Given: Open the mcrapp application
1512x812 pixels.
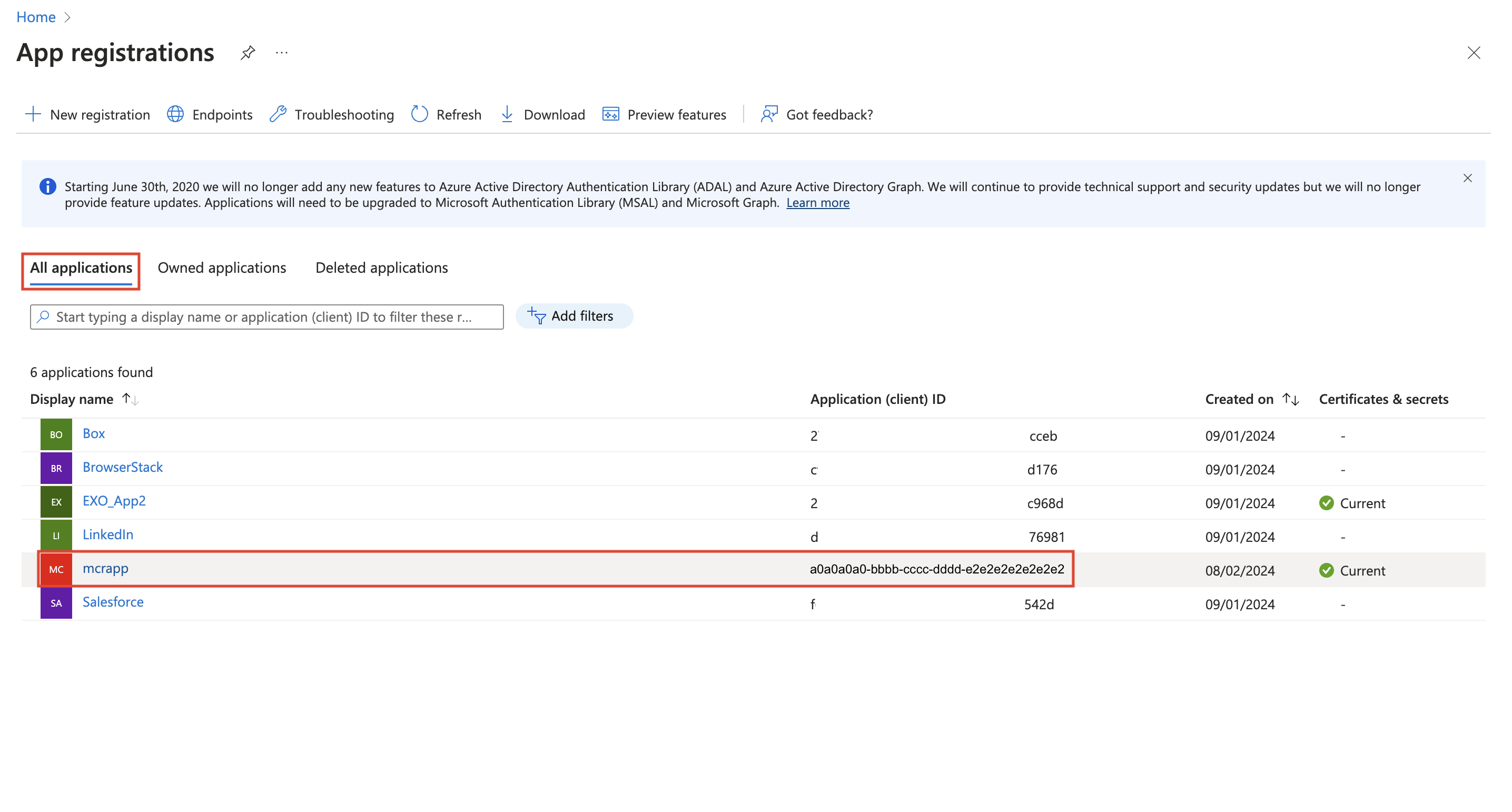Looking at the screenshot, I should pos(106,569).
